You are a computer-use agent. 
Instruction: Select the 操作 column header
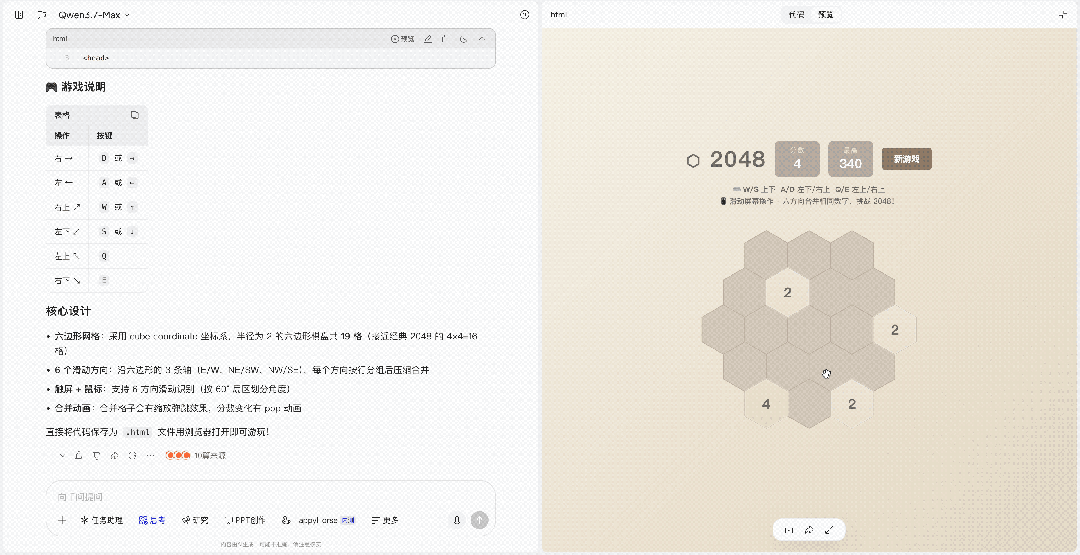tap(62, 135)
